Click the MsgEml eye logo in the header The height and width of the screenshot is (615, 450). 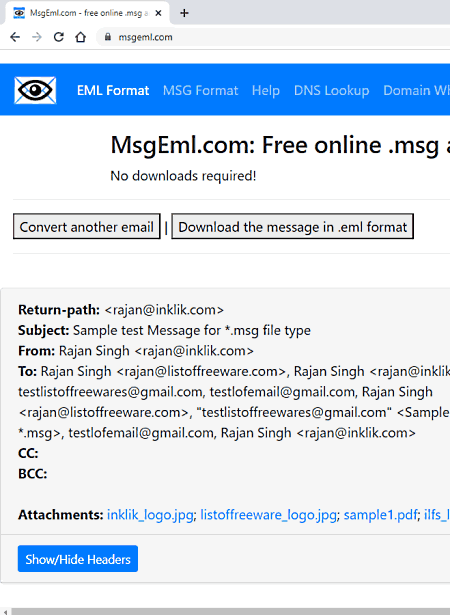(x=35, y=90)
